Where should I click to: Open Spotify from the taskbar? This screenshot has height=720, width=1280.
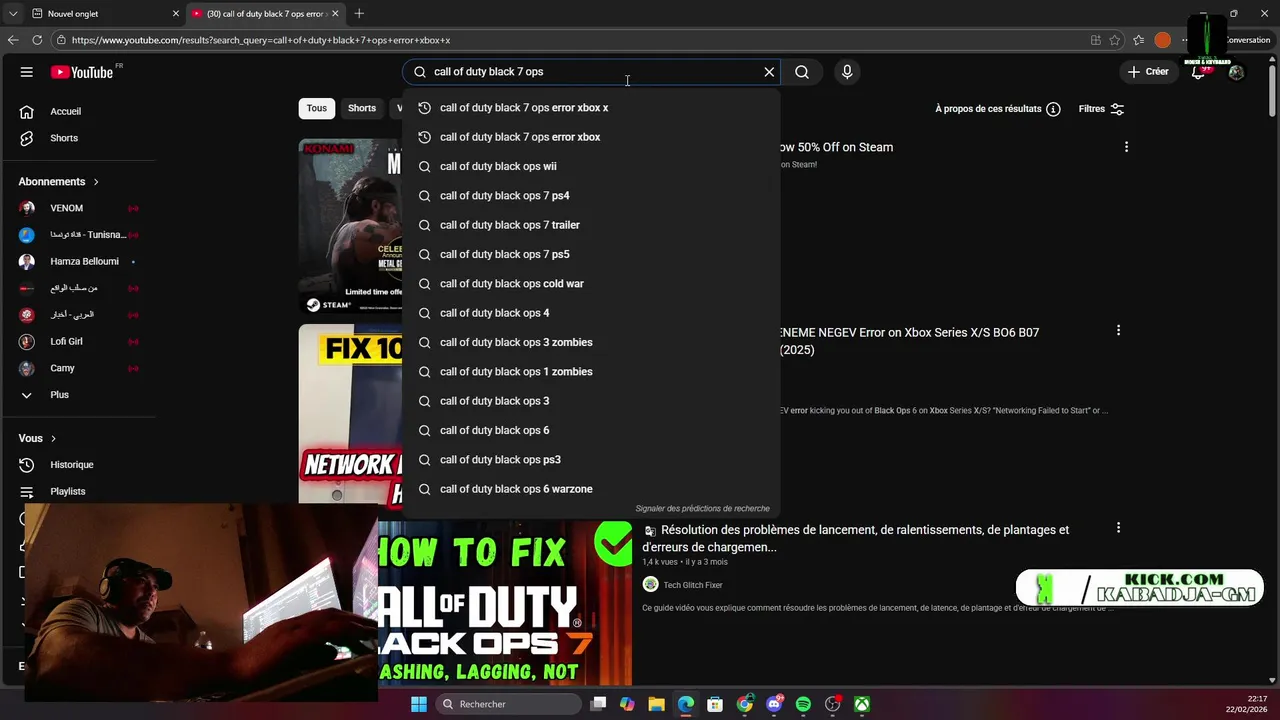pyautogui.click(x=803, y=704)
